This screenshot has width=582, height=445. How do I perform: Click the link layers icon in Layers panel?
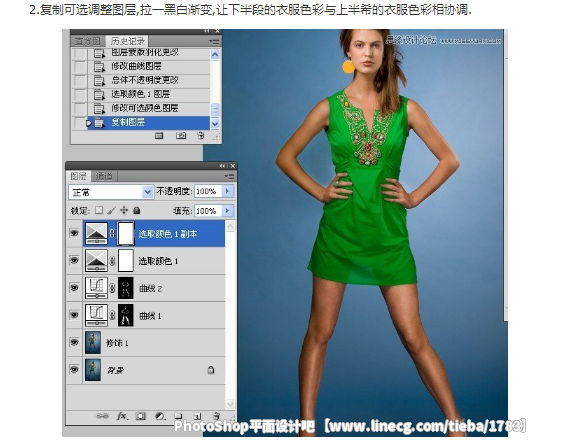[102, 416]
